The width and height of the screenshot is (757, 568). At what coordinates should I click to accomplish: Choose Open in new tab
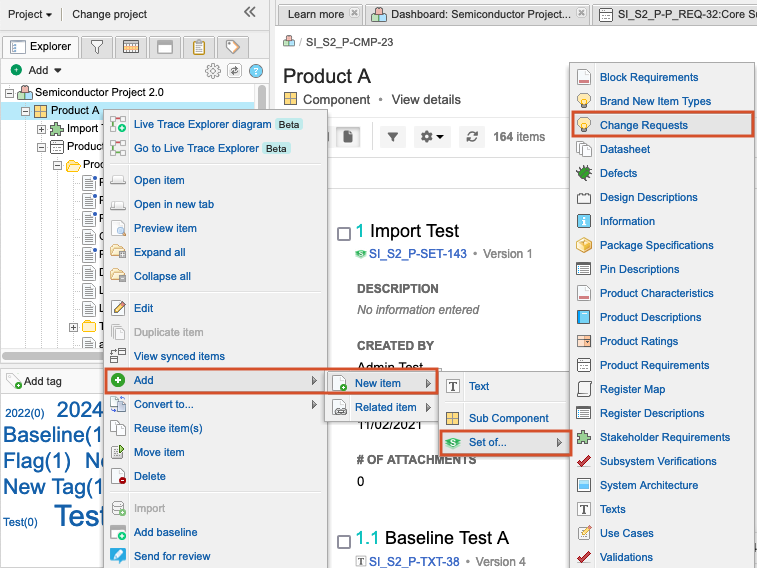tap(174, 204)
